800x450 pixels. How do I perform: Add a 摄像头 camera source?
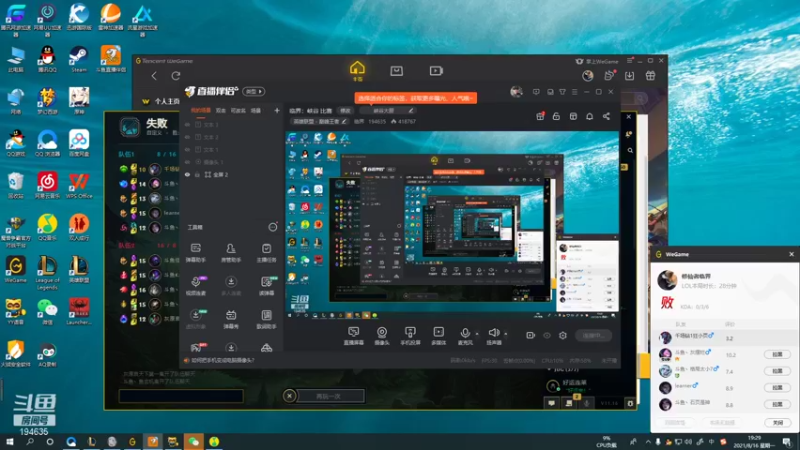[382, 336]
